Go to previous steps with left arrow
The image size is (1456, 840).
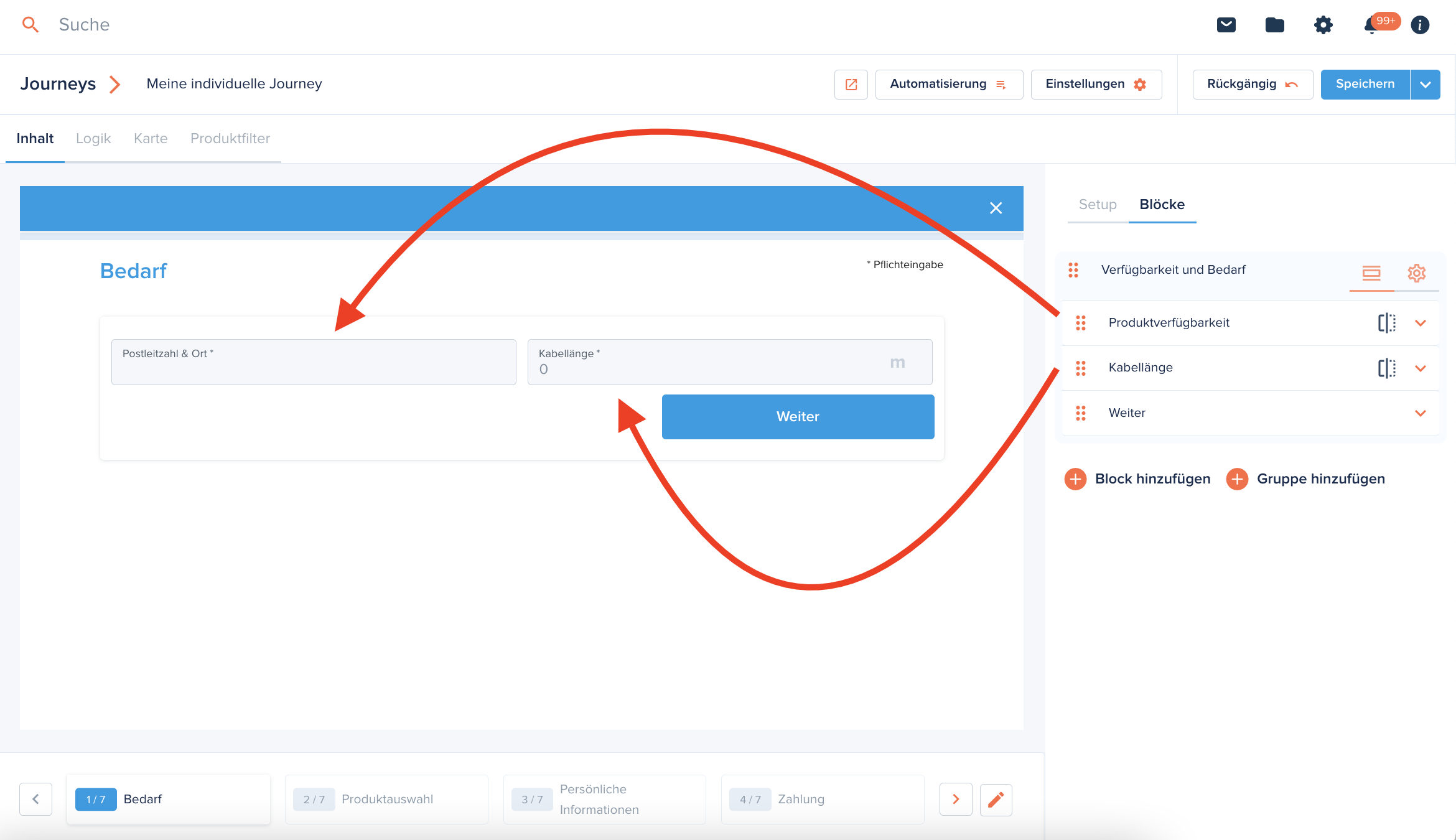36,800
